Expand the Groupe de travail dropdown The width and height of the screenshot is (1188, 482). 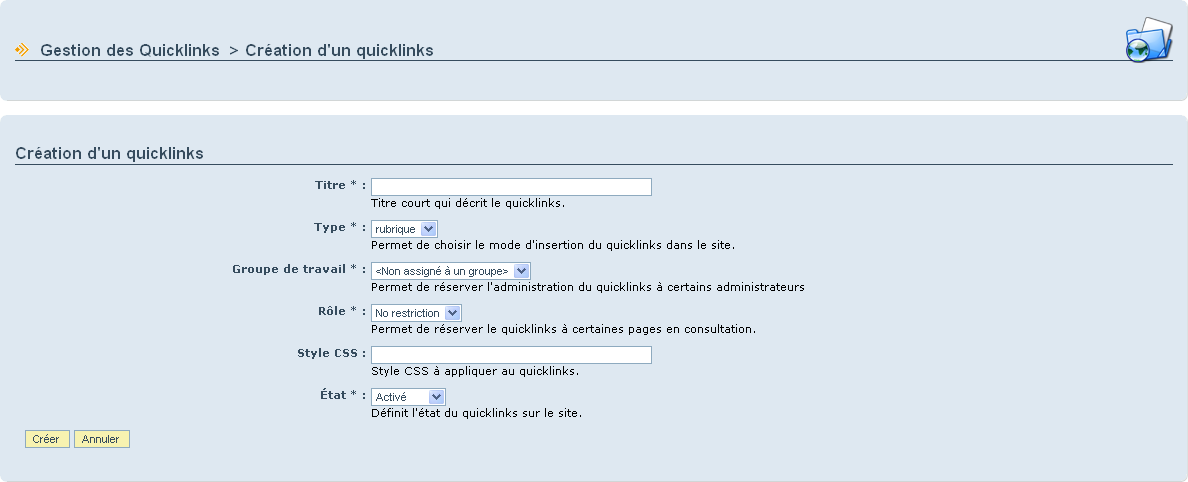click(x=451, y=271)
